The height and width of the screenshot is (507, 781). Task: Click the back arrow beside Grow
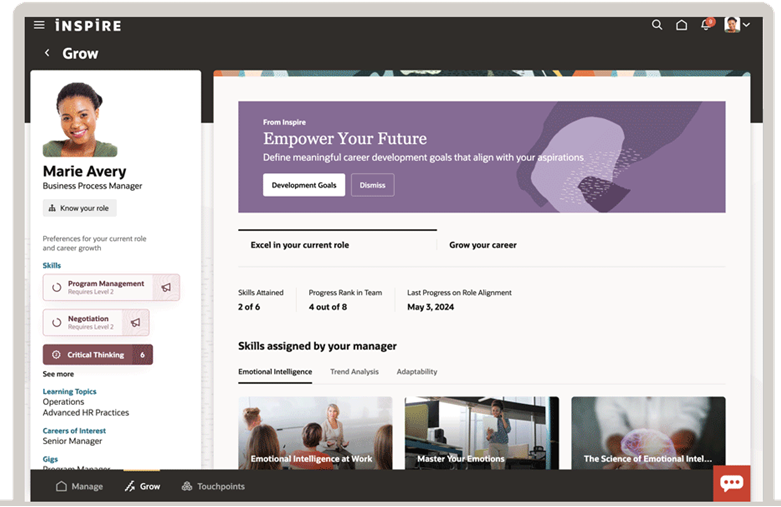point(46,53)
